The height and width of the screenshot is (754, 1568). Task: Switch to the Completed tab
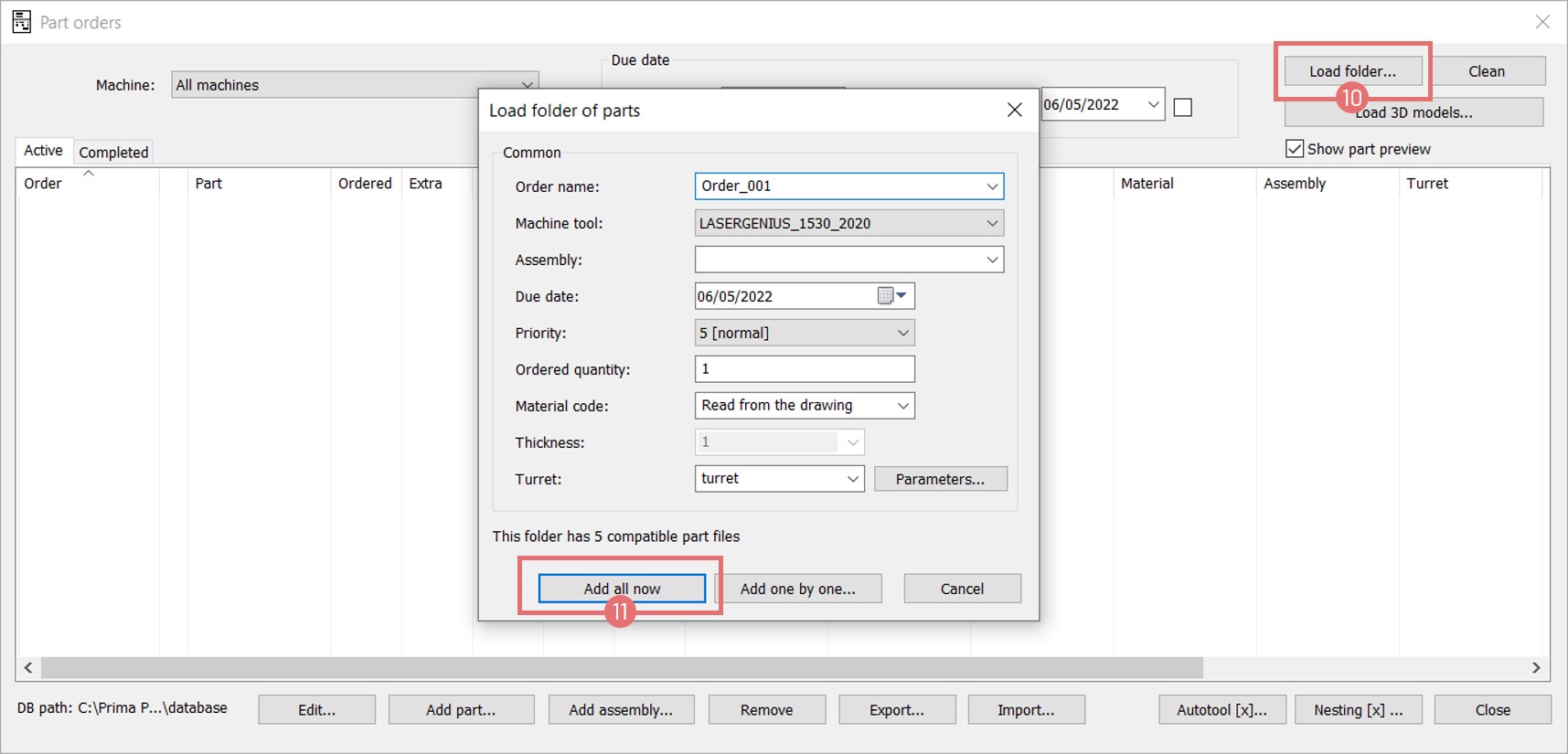113,152
